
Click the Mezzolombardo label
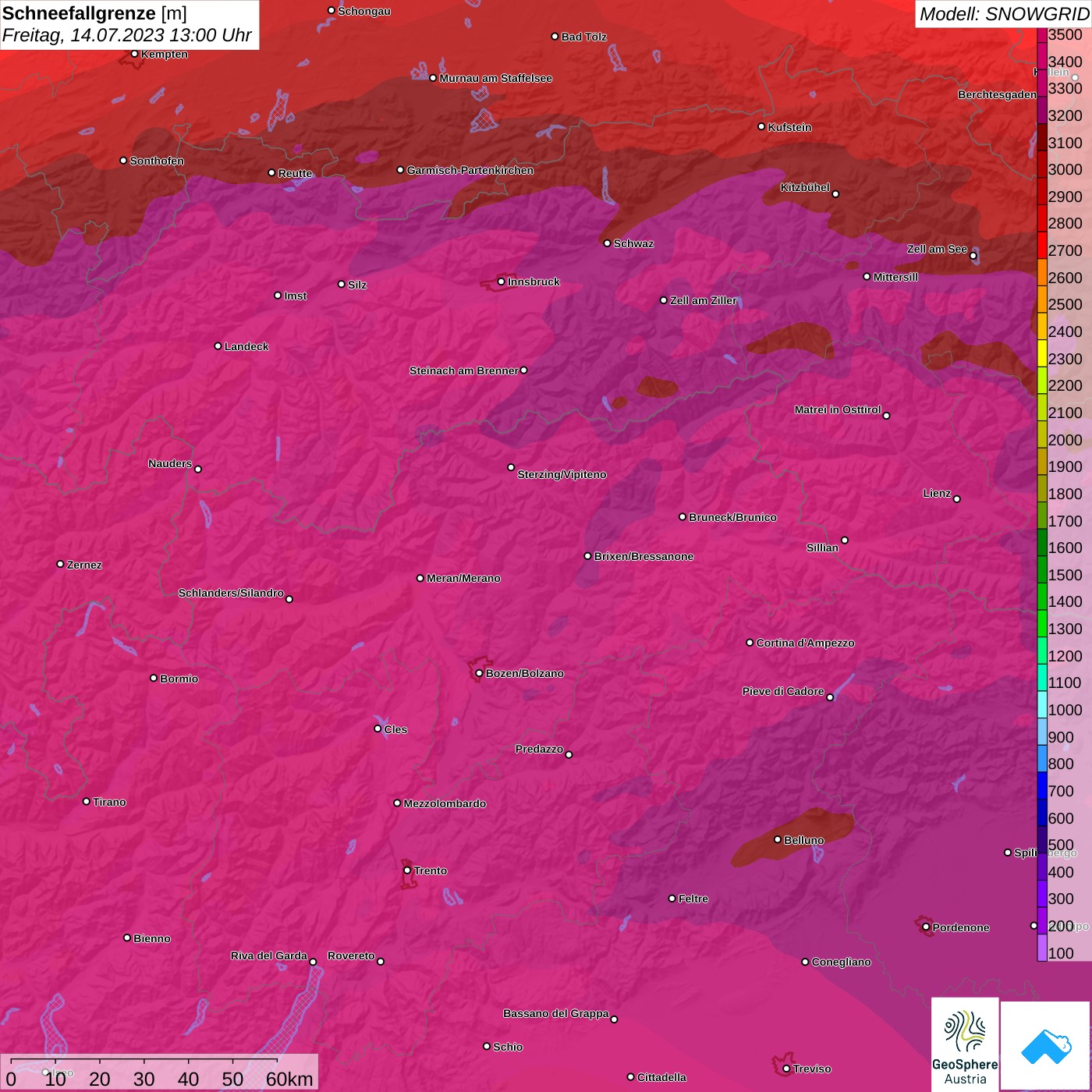[445, 803]
